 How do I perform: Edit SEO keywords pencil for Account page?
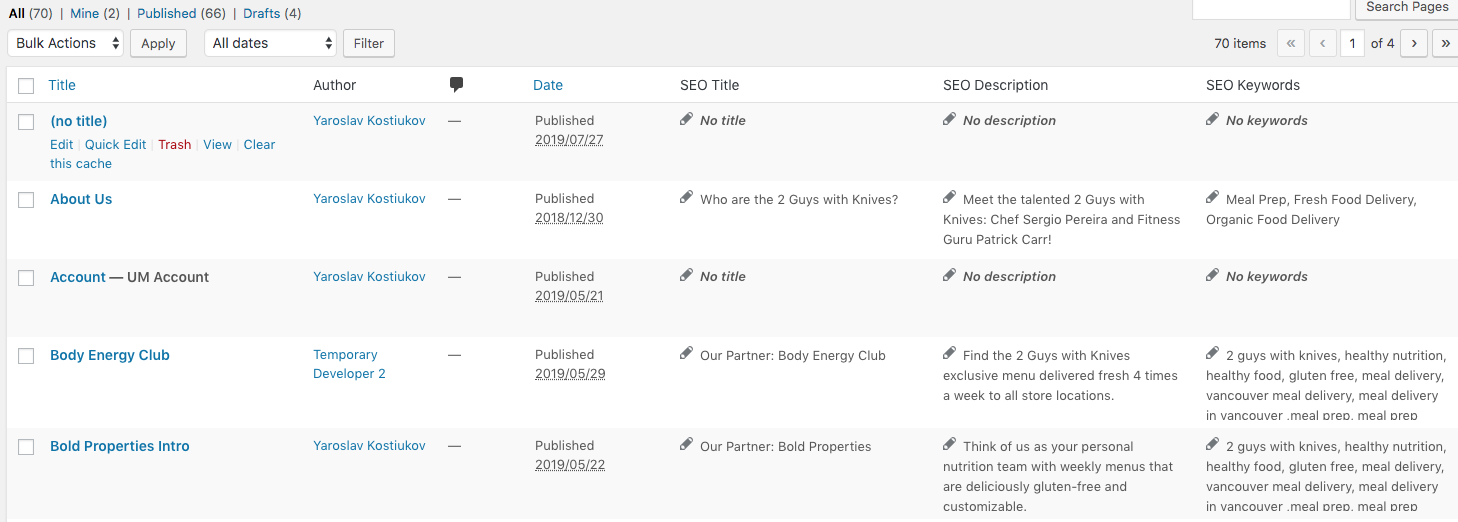[x=1212, y=276]
